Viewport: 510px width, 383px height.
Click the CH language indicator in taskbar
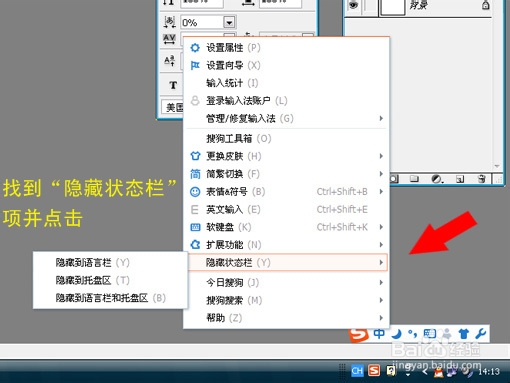click(x=357, y=371)
